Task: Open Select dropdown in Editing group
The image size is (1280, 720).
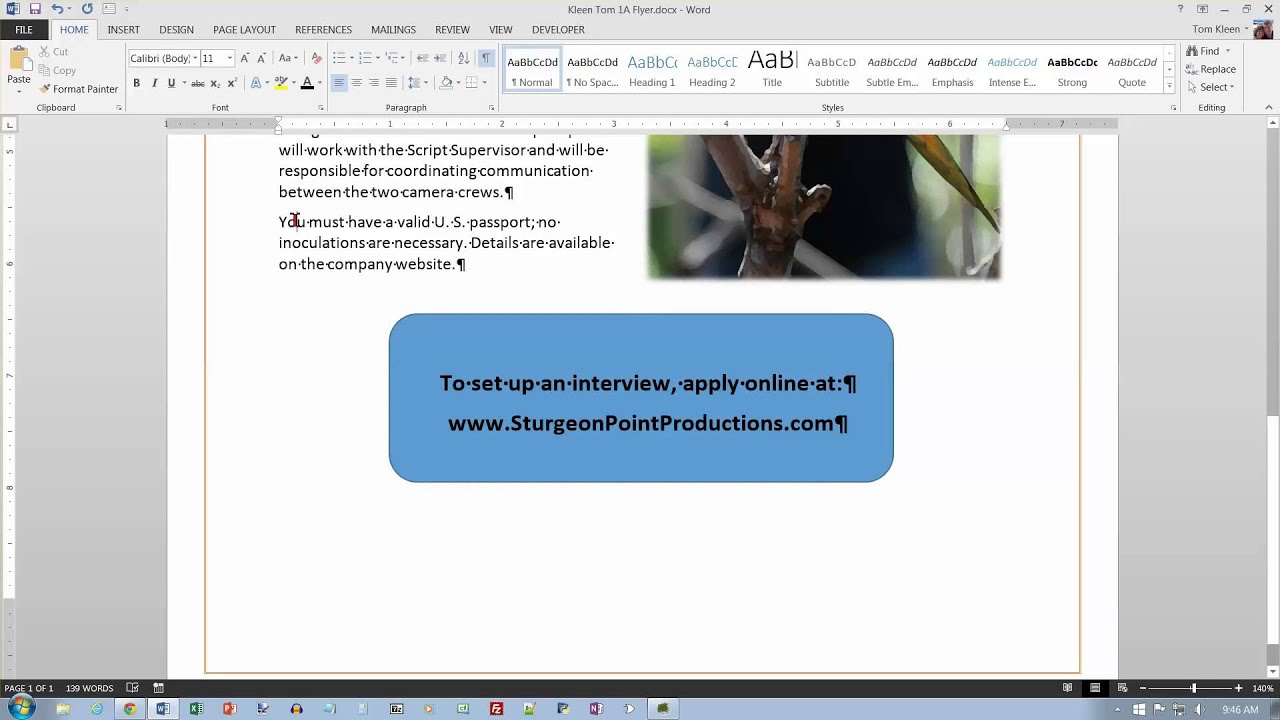Action: pos(1210,87)
